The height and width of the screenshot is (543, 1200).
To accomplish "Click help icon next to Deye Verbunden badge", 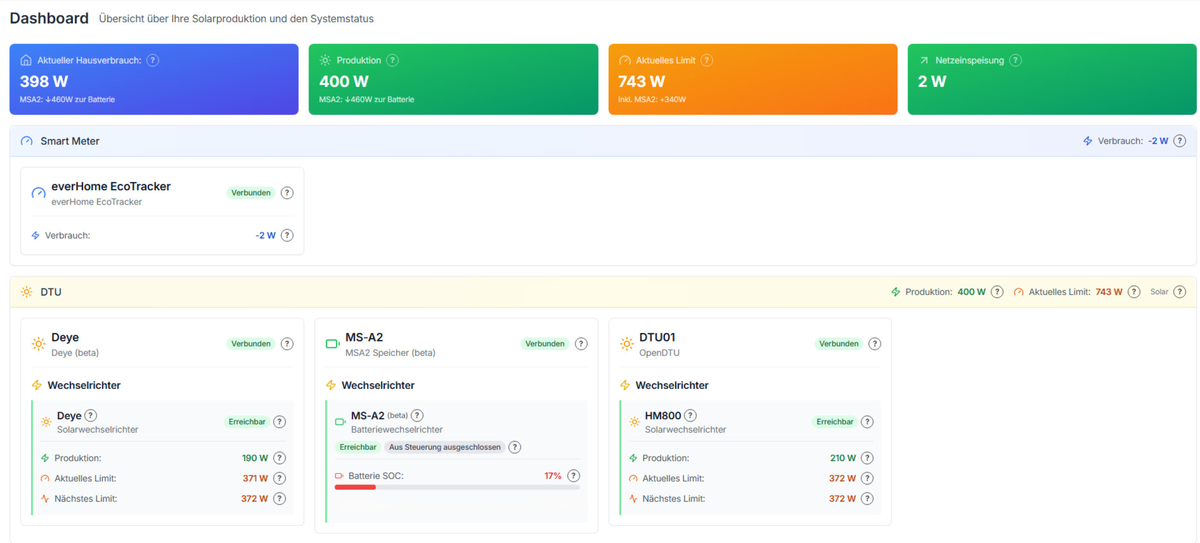I will click(287, 344).
